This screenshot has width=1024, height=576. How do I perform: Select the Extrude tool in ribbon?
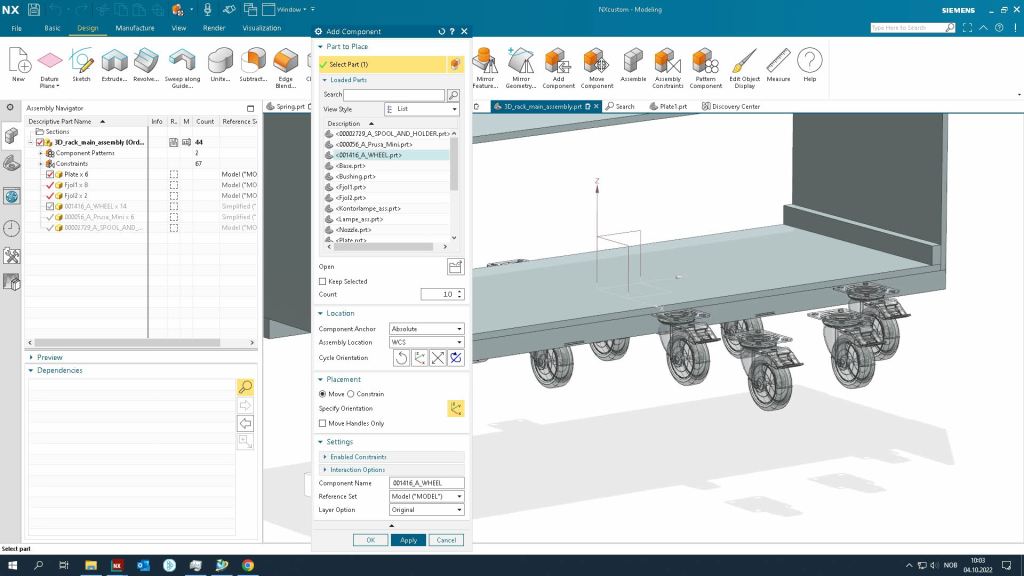coord(114,61)
